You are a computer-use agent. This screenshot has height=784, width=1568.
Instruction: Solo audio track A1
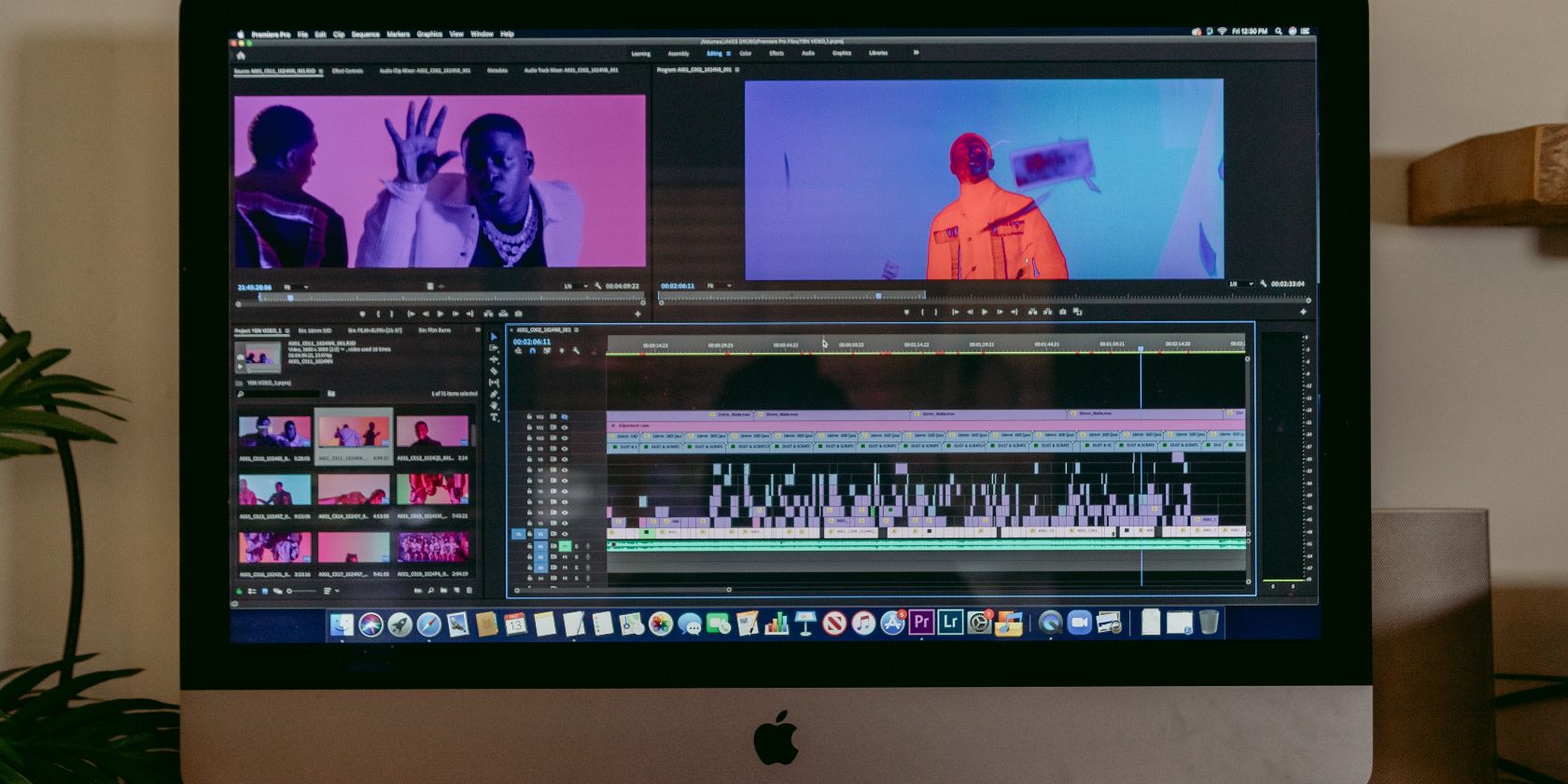click(x=576, y=546)
